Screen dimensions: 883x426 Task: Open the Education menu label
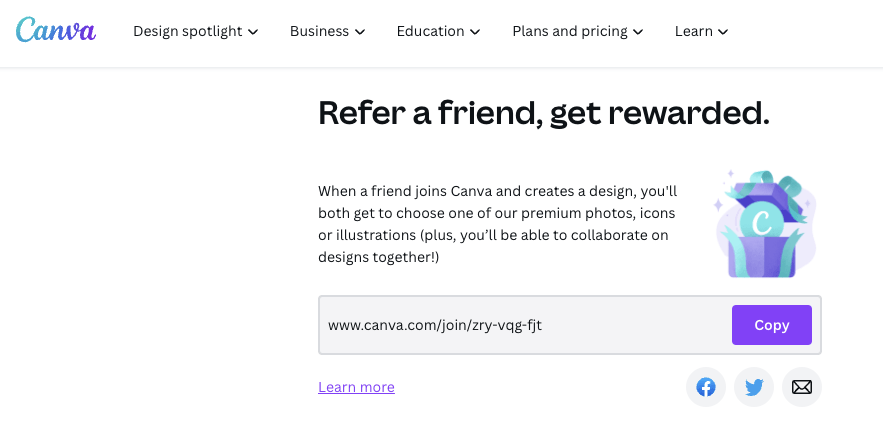(430, 31)
